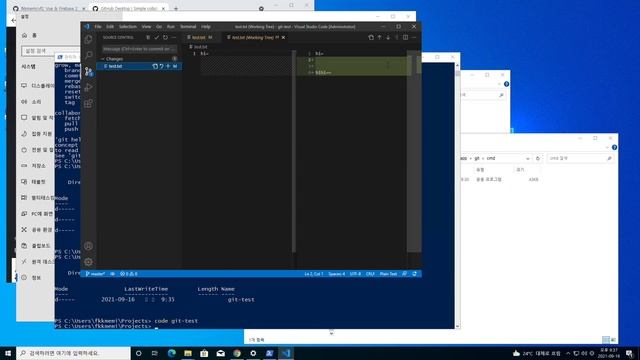Click the Windows taskbar search box
640x360 pixels.
click(x=73, y=353)
